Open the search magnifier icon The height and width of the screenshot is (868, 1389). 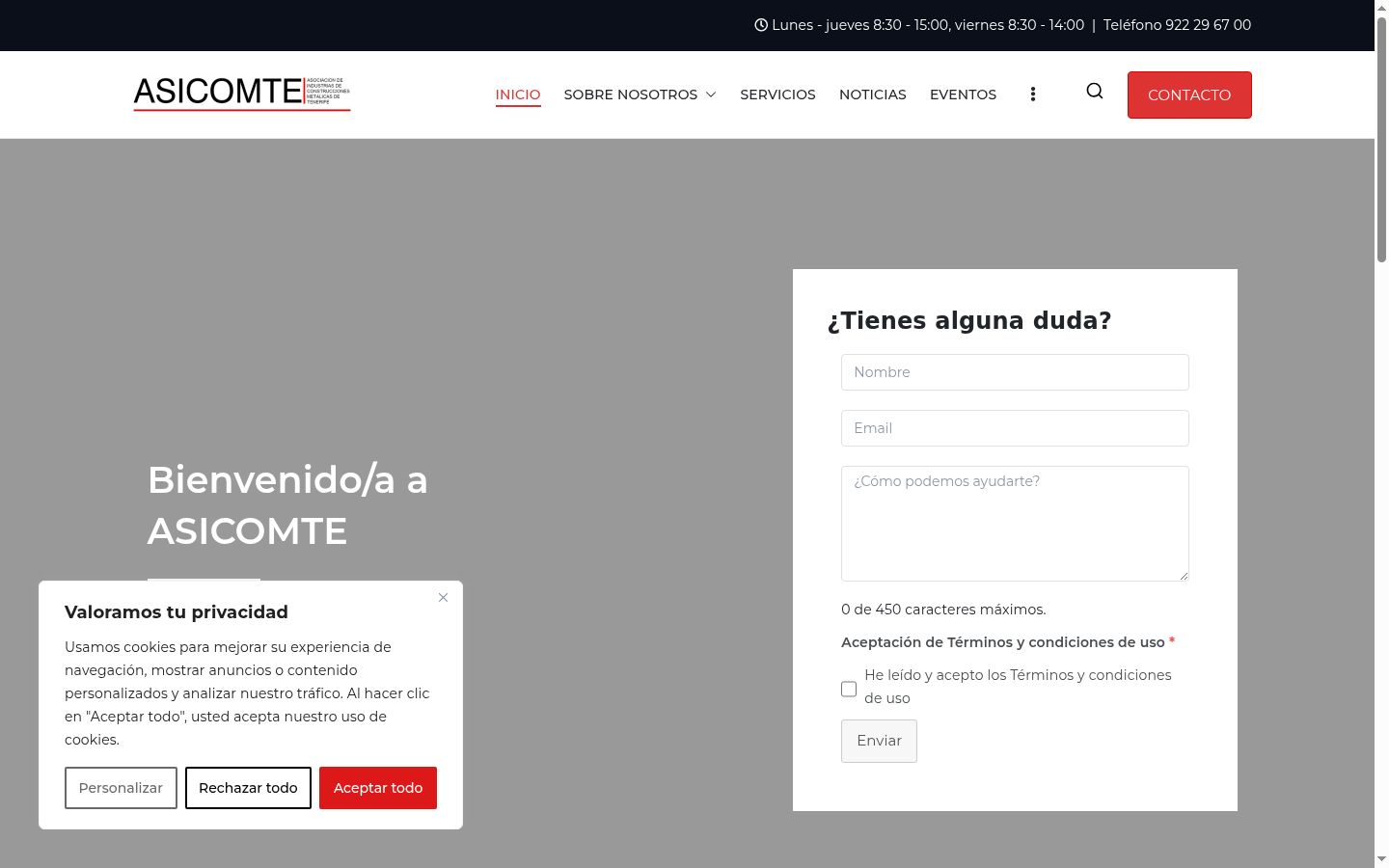(1094, 91)
